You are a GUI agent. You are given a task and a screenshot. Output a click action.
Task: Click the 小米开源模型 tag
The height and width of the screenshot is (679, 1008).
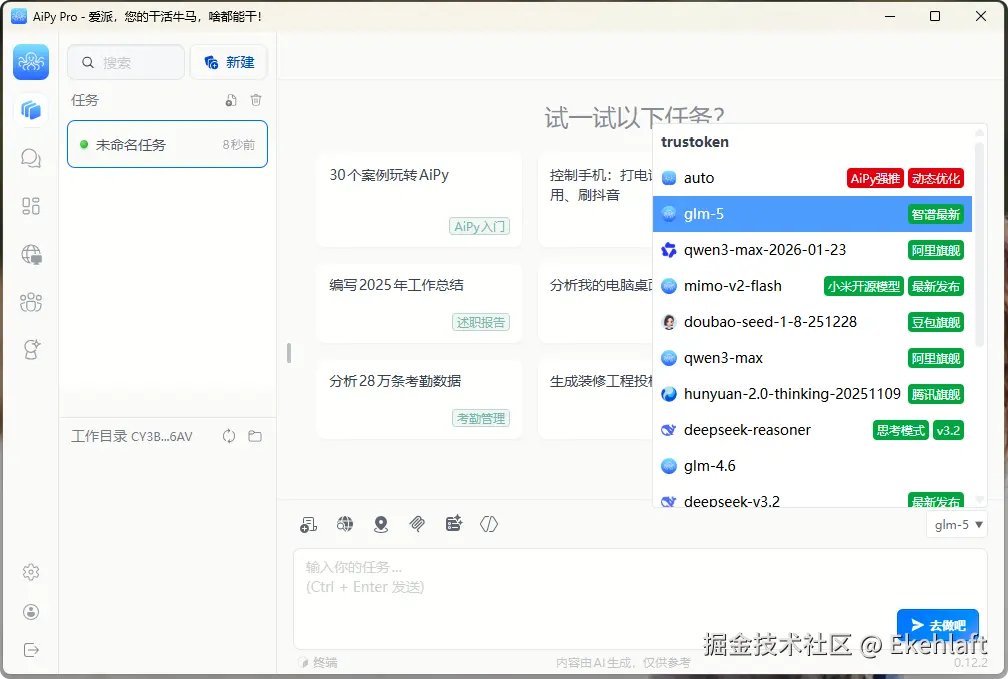point(864,286)
